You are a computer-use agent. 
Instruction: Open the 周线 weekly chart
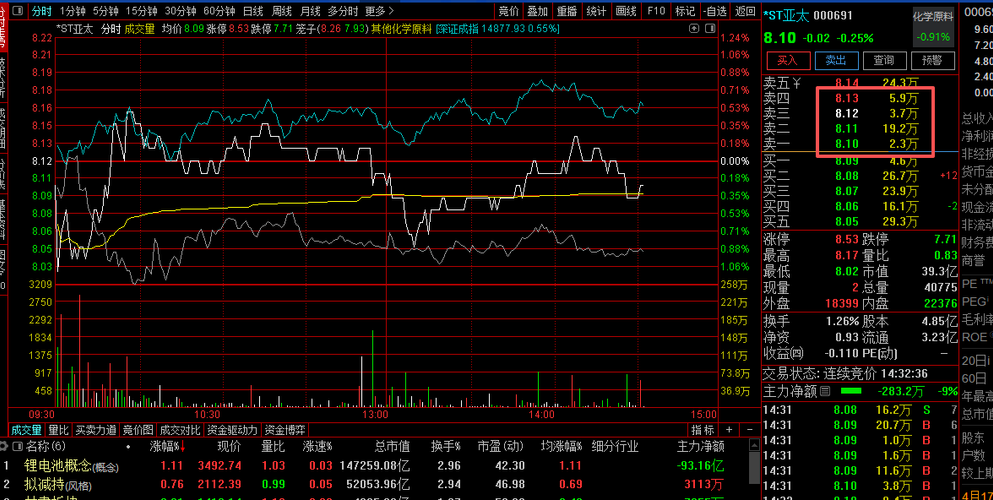pyautogui.click(x=282, y=11)
